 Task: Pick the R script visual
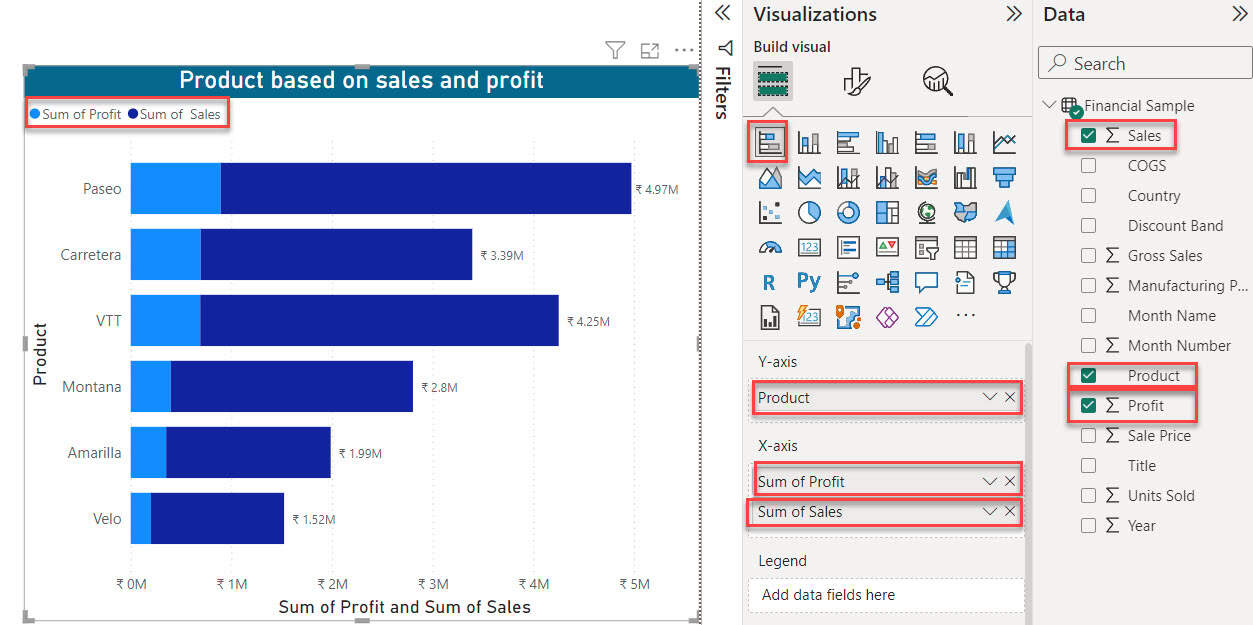click(770, 282)
